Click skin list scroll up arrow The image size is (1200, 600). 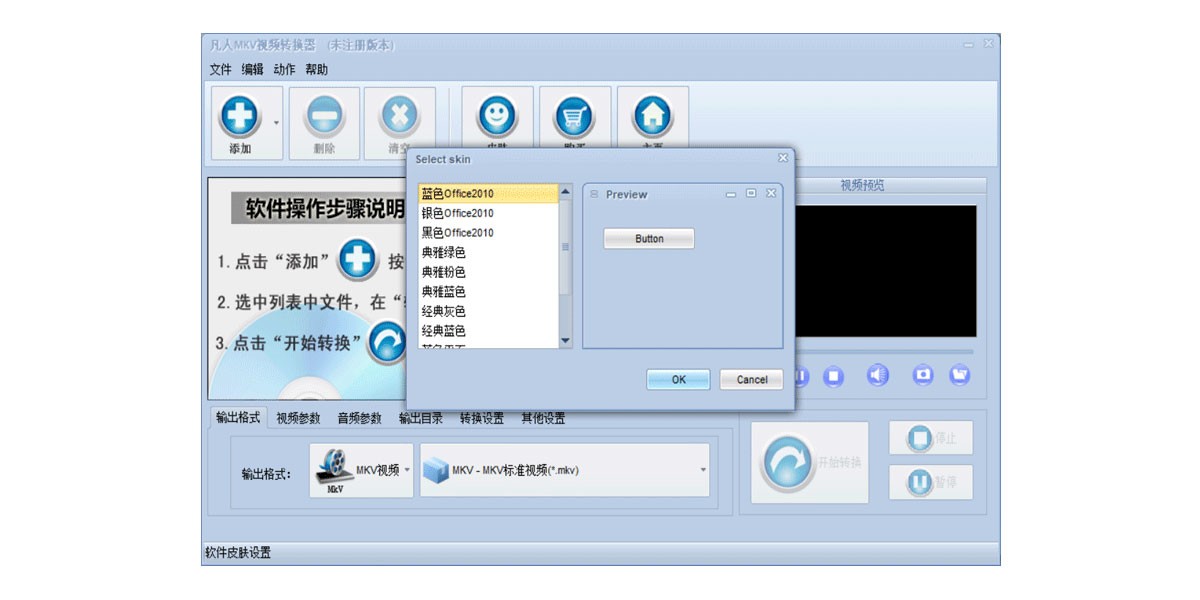tap(565, 192)
